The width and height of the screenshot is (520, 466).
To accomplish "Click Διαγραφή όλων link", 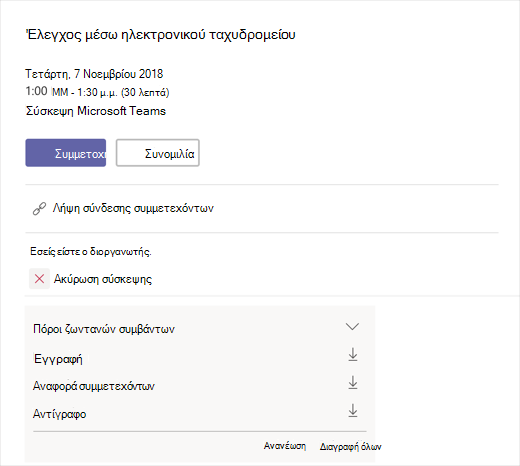I will (350, 447).
